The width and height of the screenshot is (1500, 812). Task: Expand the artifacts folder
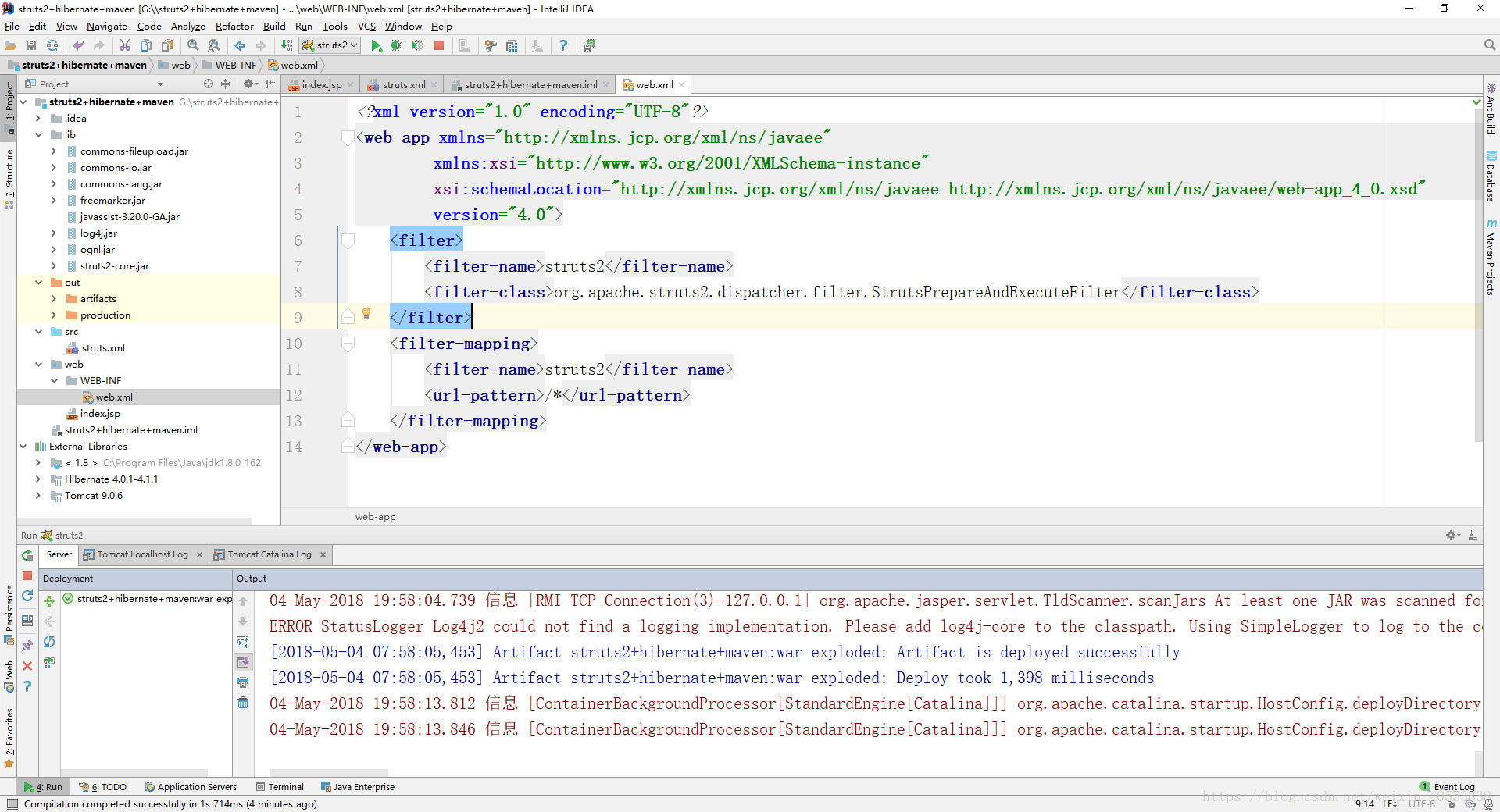tap(54, 299)
